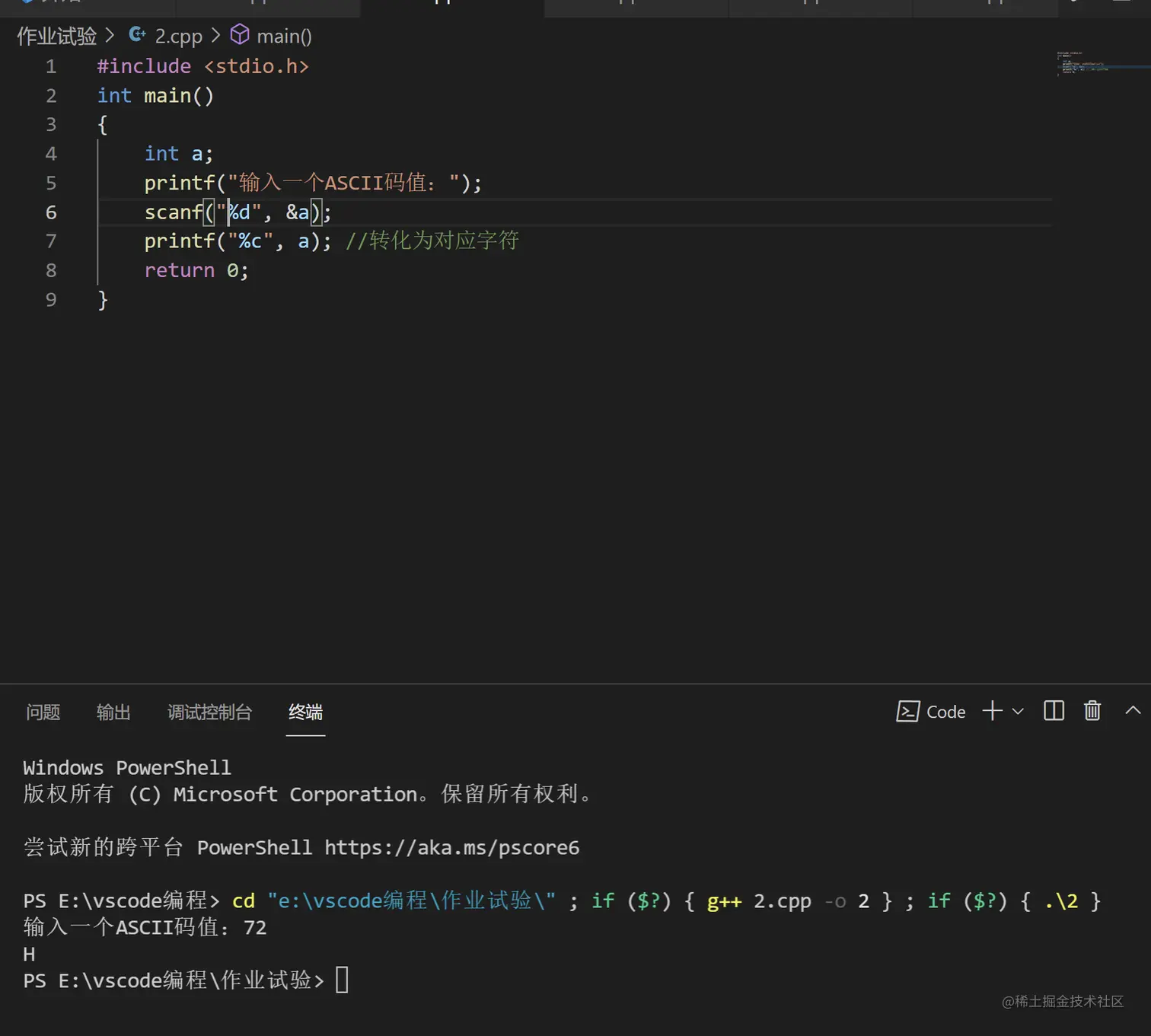The width and height of the screenshot is (1151, 1036).
Task: Click the g++ 2.cpp command text
Action: [x=759, y=901]
